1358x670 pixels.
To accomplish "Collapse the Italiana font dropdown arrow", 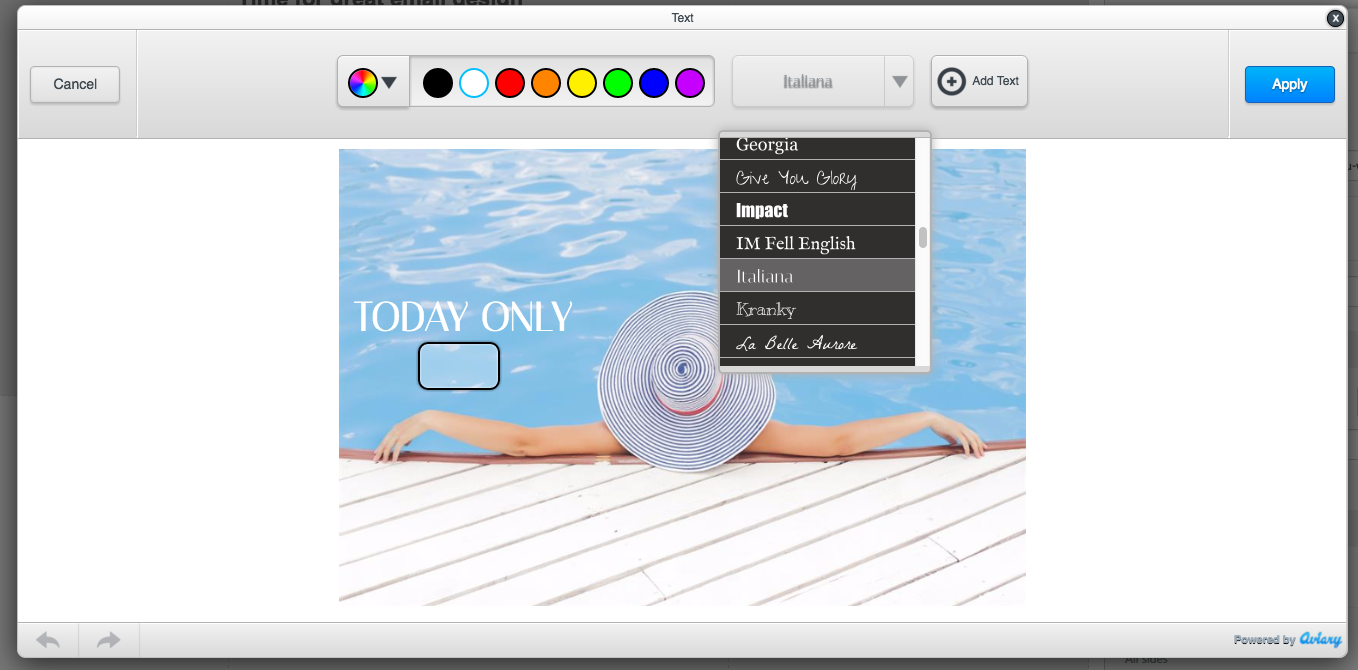I will tap(899, 82).
